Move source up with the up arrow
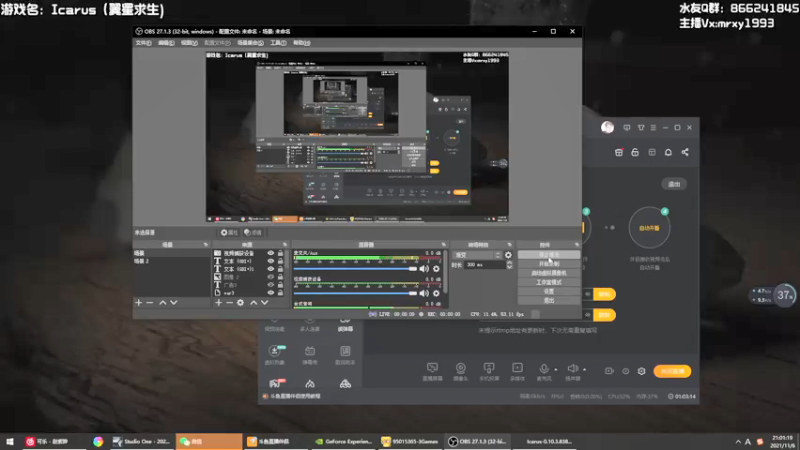Screen dimensions: 800x450 [x=254, y=303]
